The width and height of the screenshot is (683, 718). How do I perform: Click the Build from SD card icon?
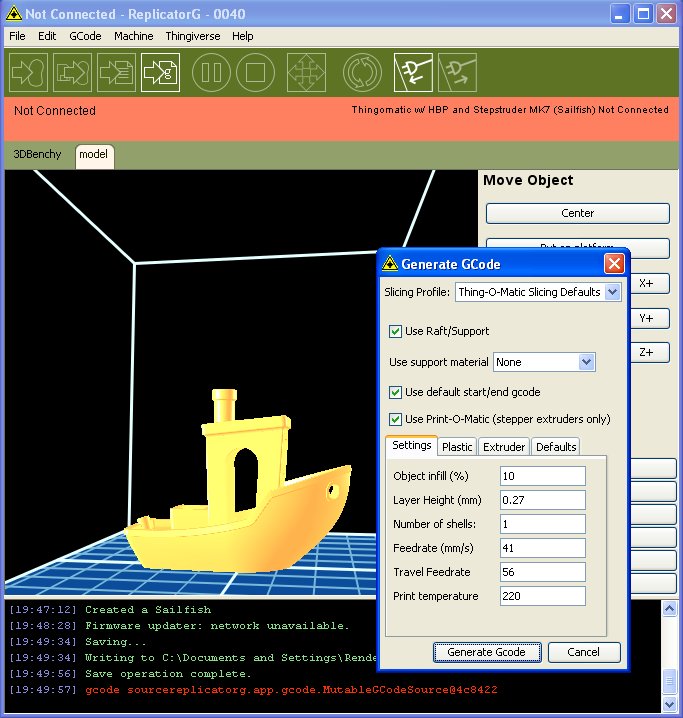coord(116,72)
